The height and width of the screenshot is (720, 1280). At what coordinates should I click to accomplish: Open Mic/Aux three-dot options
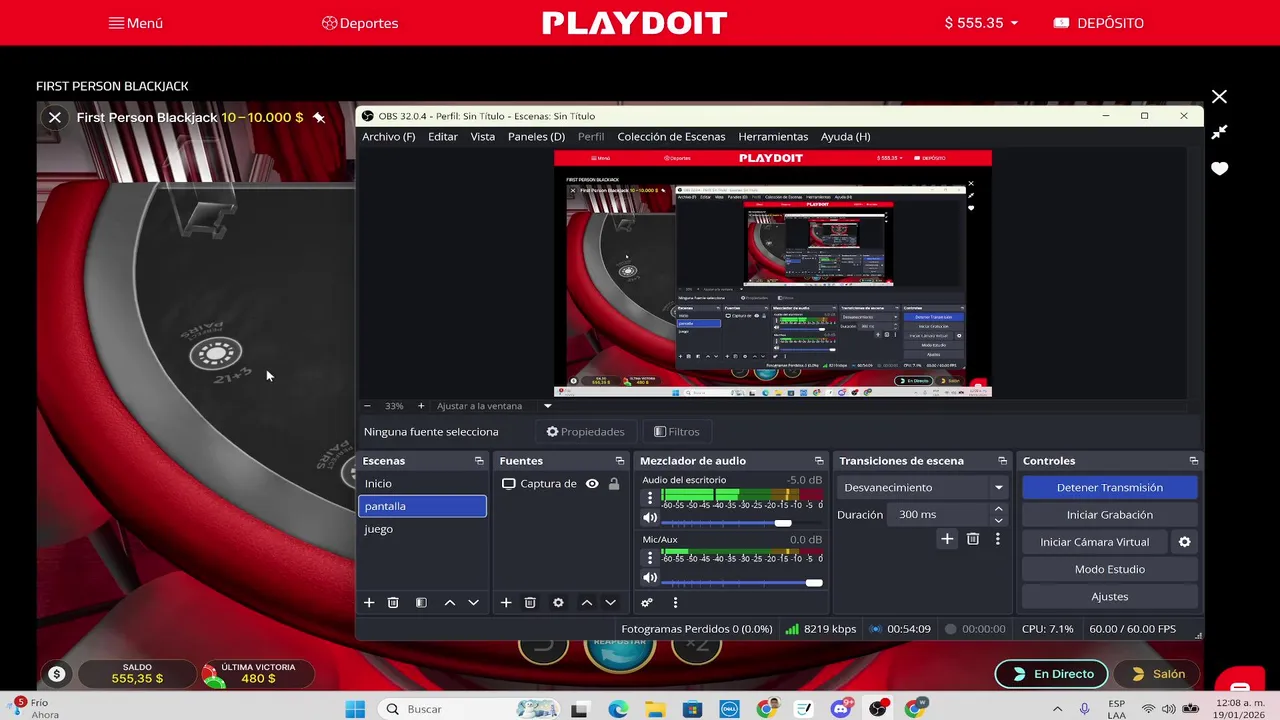tap(650, 557)
